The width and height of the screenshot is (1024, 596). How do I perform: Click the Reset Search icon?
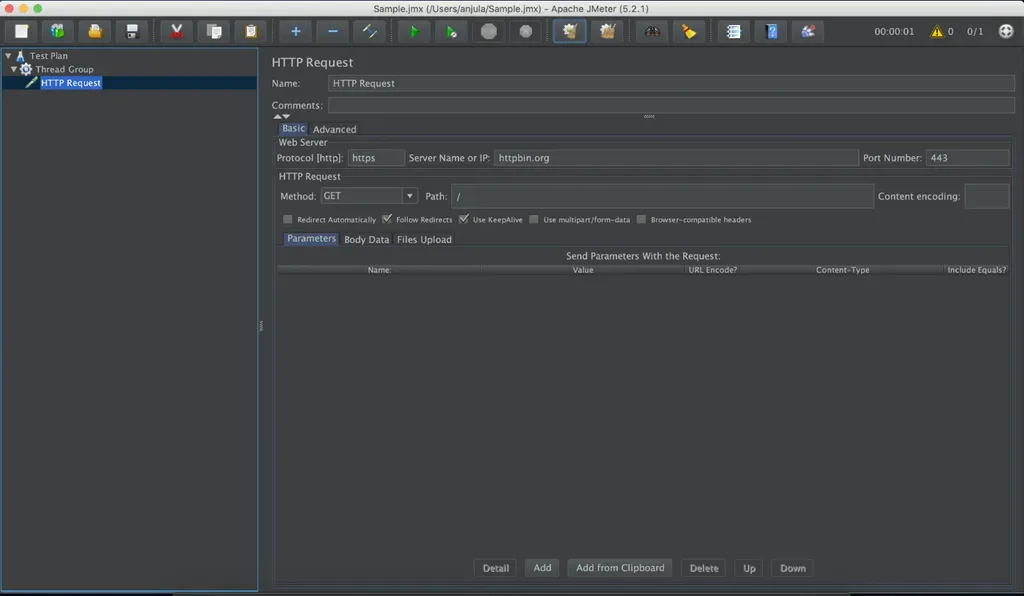coord(689,31)
